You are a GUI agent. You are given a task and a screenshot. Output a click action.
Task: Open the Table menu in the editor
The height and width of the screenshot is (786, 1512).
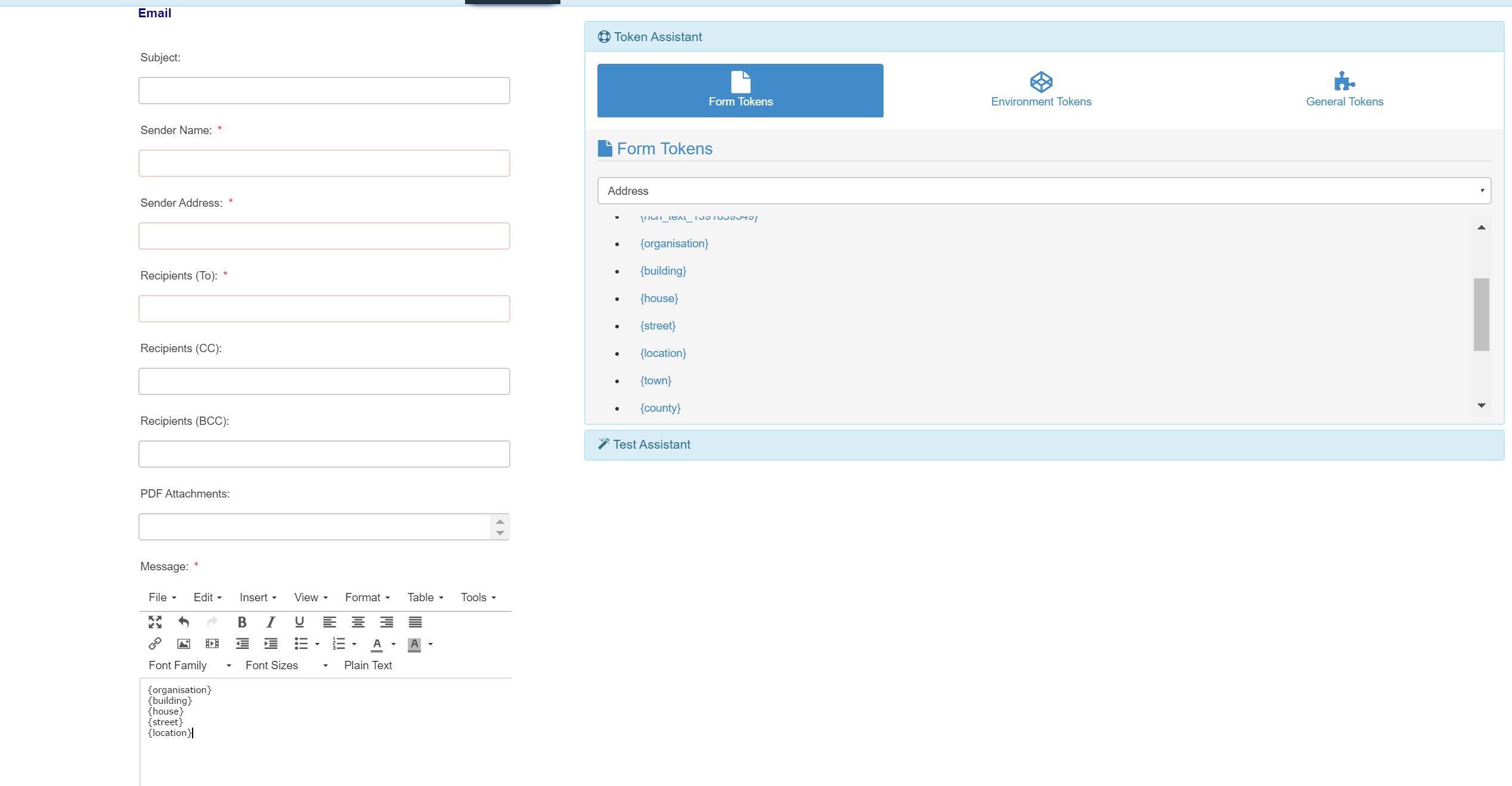pyautogui.click(x=424, y=597)
